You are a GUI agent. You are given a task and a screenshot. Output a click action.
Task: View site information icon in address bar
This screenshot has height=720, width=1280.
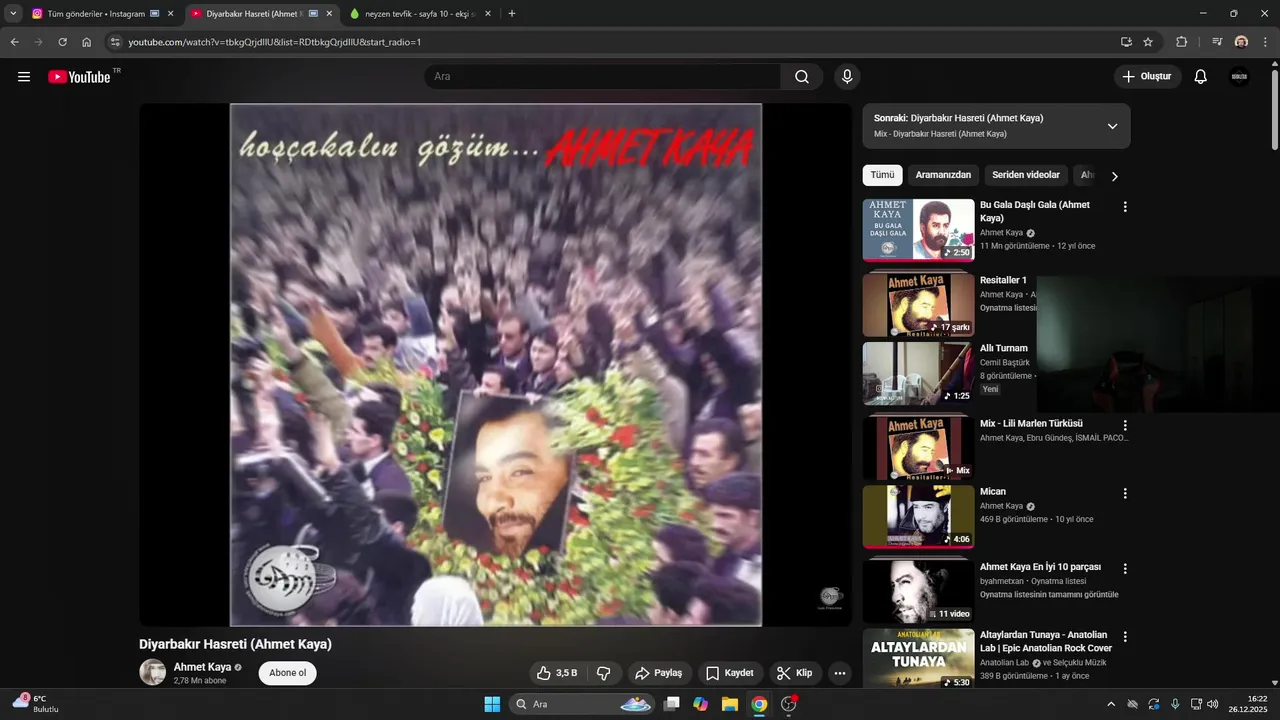115,42
